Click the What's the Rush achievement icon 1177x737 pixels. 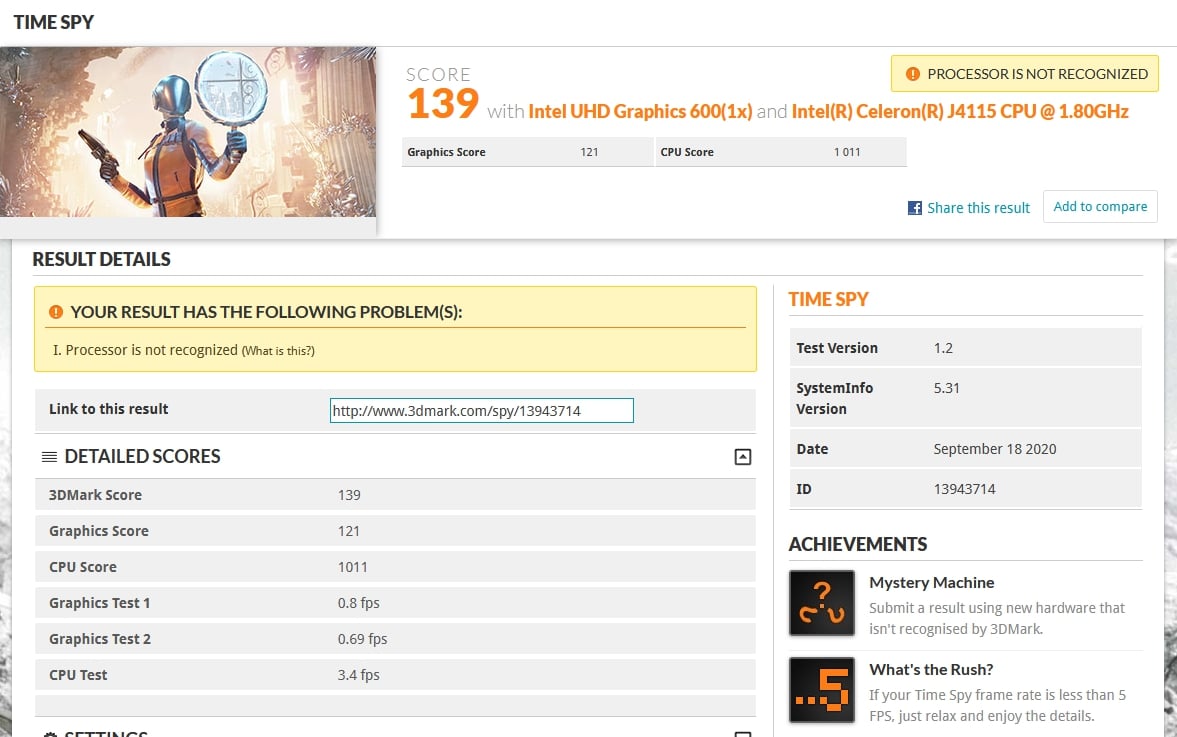(x=821, y=690)
